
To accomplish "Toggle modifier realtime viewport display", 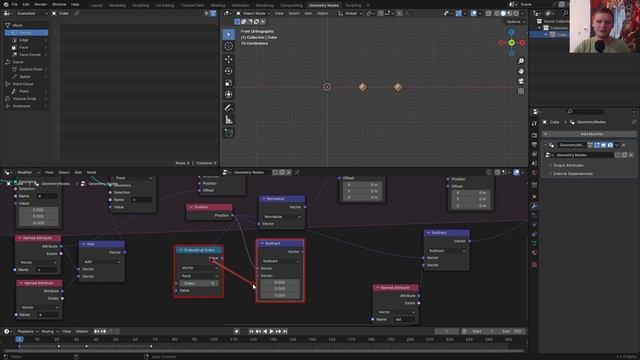I will 603,145.
